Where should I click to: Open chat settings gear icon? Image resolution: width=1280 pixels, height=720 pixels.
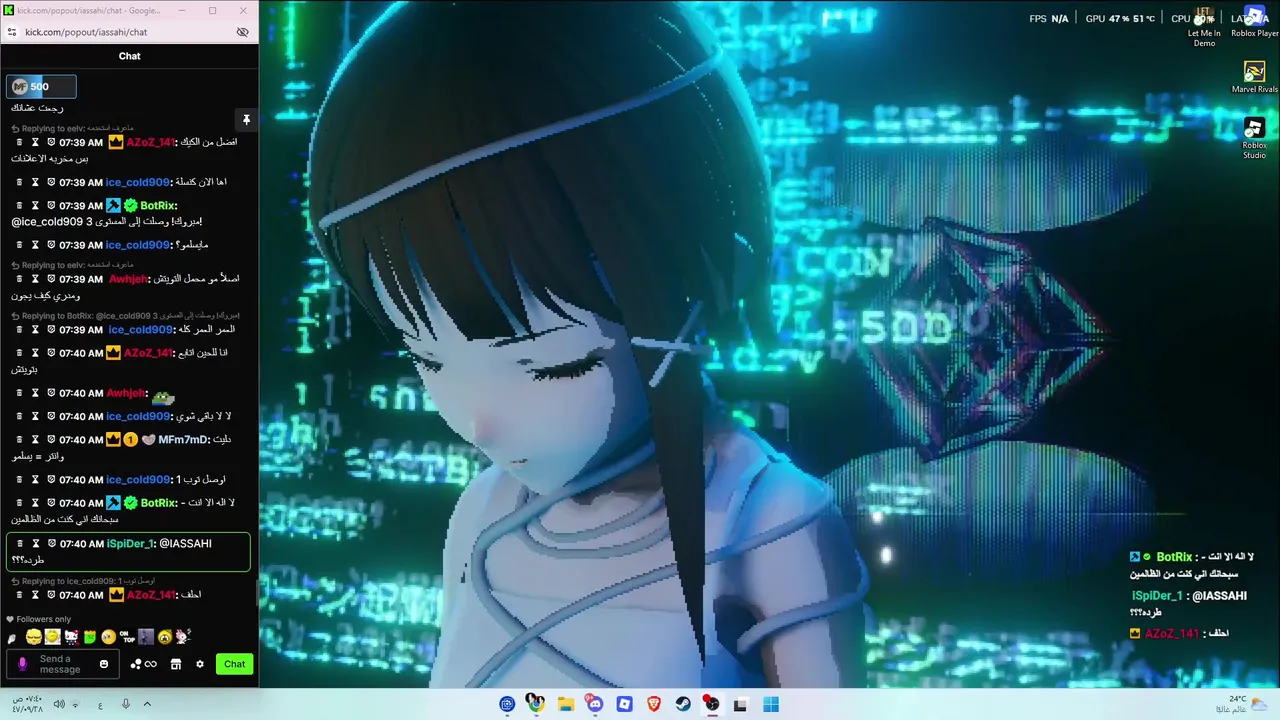[200, 664]
